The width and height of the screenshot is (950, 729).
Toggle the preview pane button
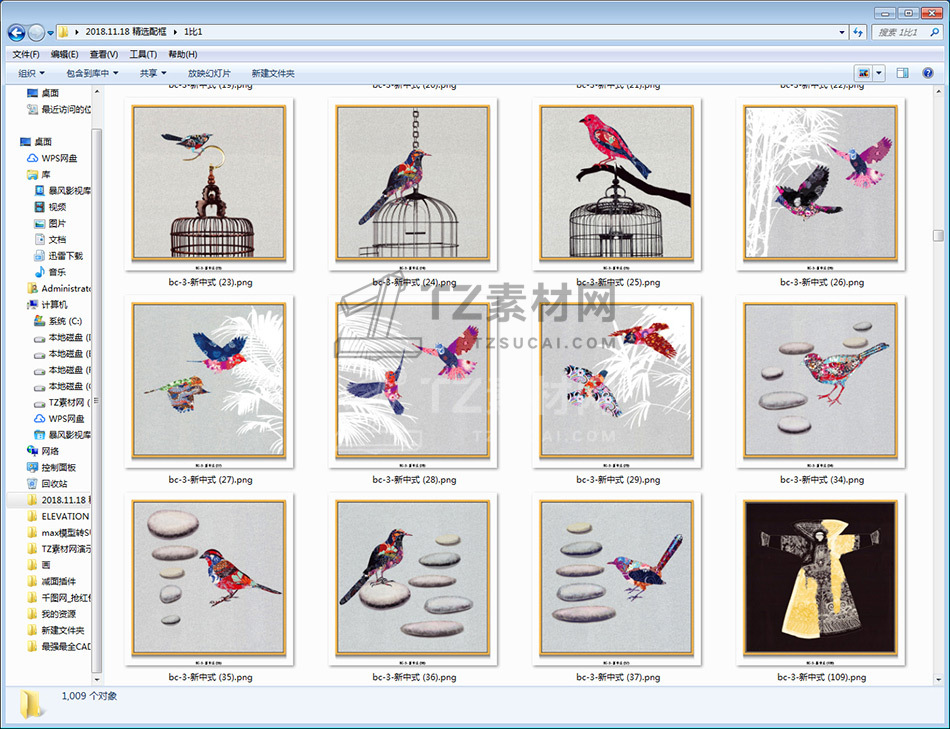pos(902,73)
